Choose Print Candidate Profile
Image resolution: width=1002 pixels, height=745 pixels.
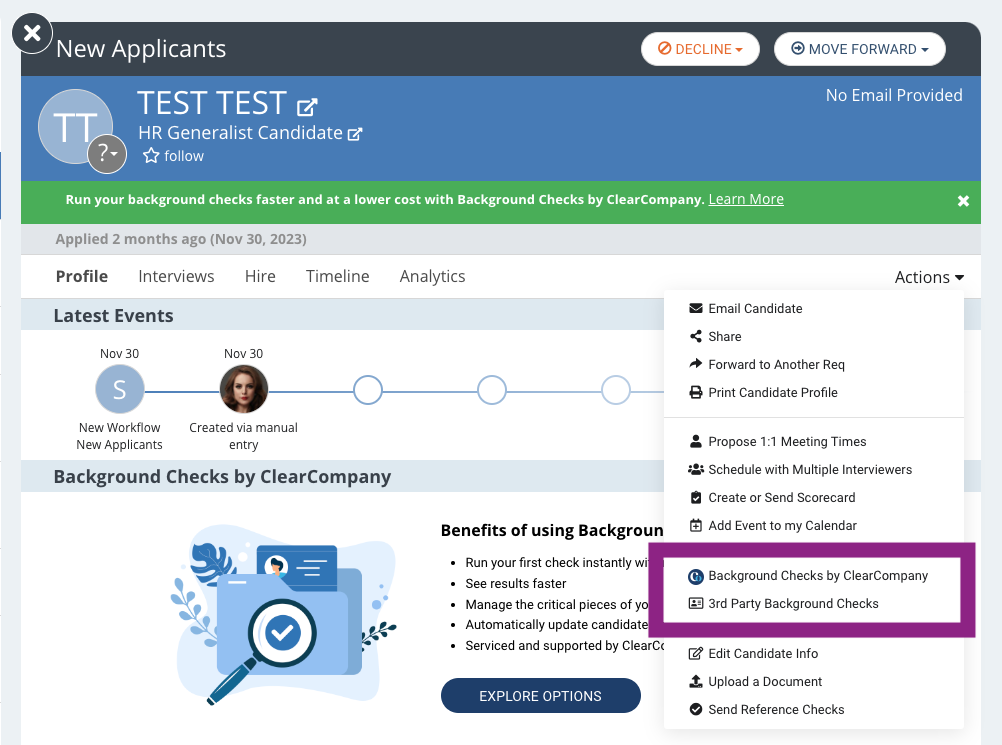(x=813, y=393)
